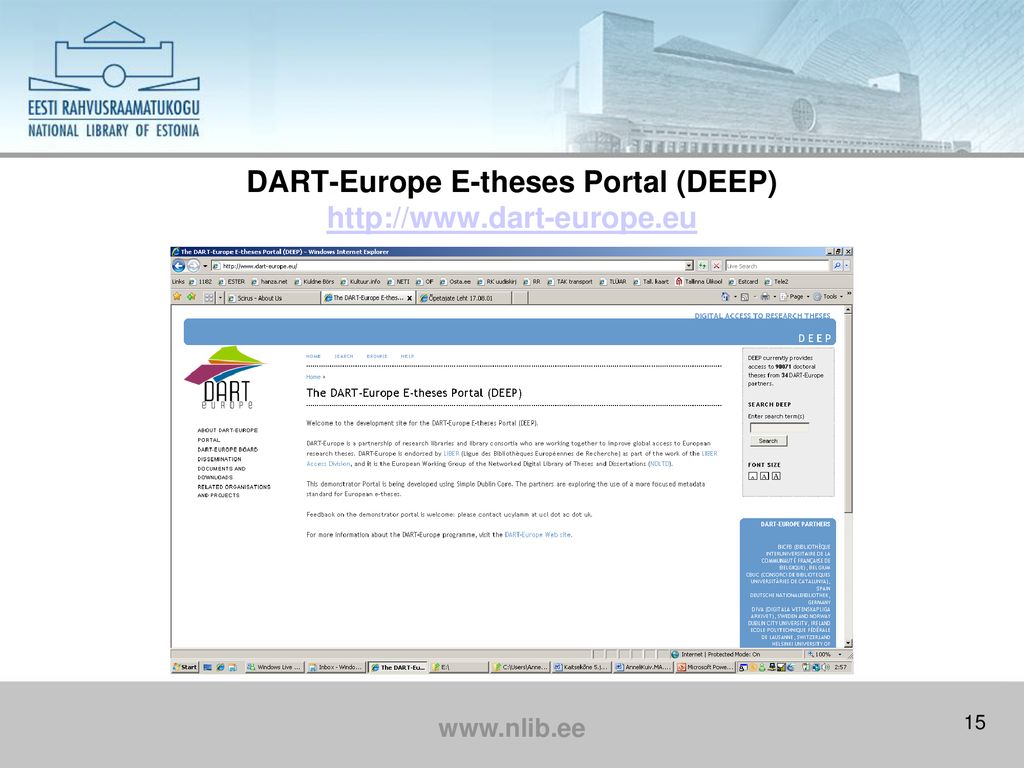The image size is (1024, 768).
Task: Click Tallinna Ülikool links bar favorite
Action: (x=699, y=281)
